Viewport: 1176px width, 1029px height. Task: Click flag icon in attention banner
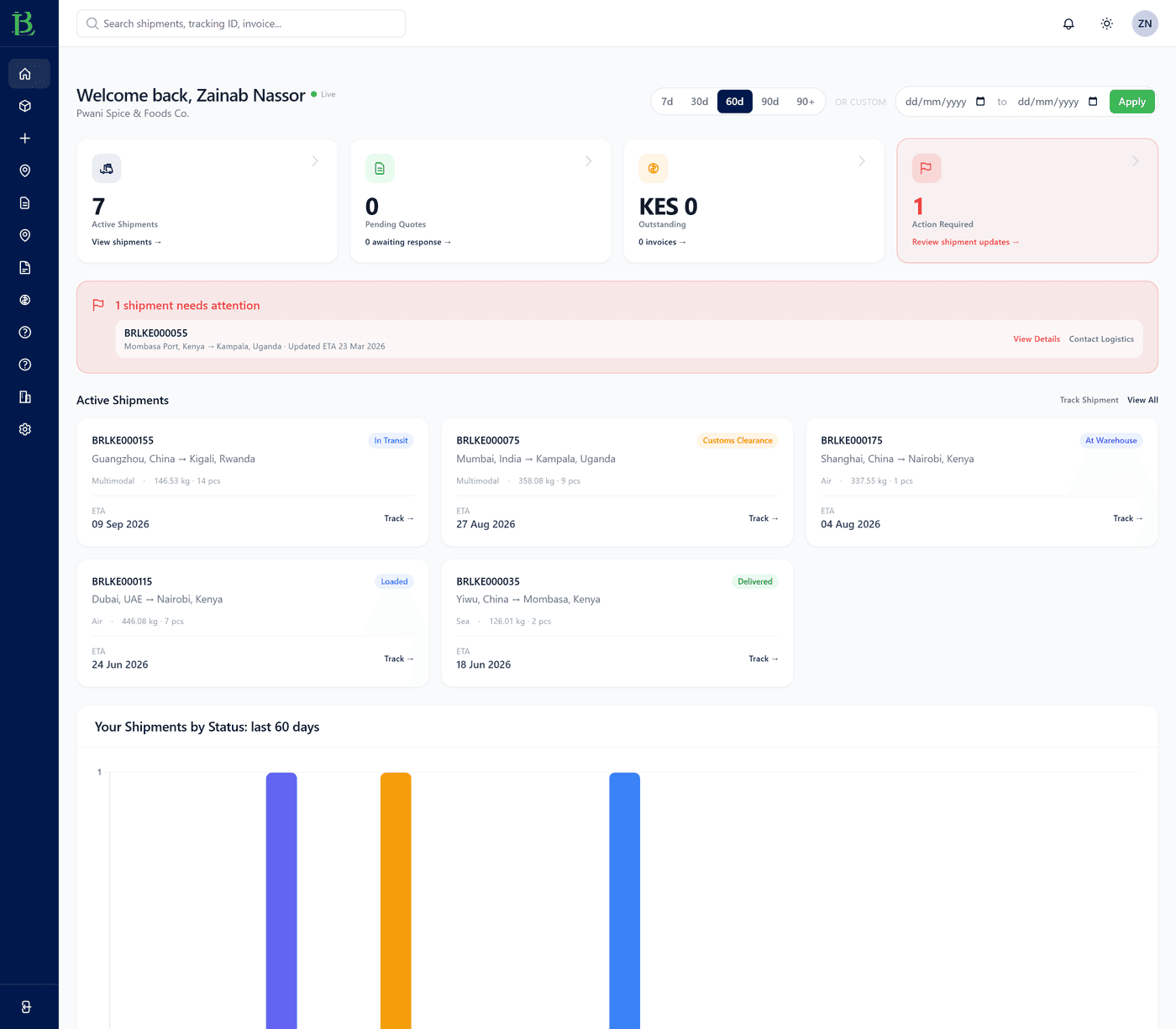98,305
